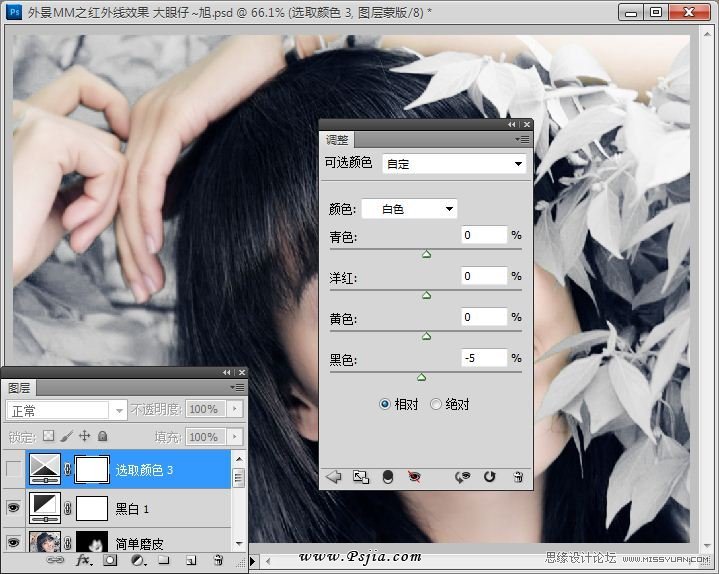Open the 颜色 dropdown showing 白色
Viewport: 719px width, 574px height.
[x=409, y=209]
